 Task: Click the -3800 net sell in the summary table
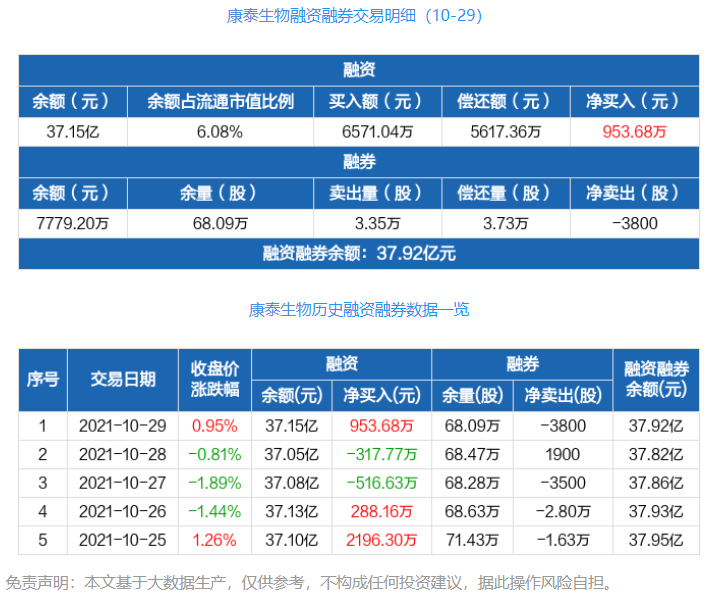pyautogui.click(x=634, y=223)
